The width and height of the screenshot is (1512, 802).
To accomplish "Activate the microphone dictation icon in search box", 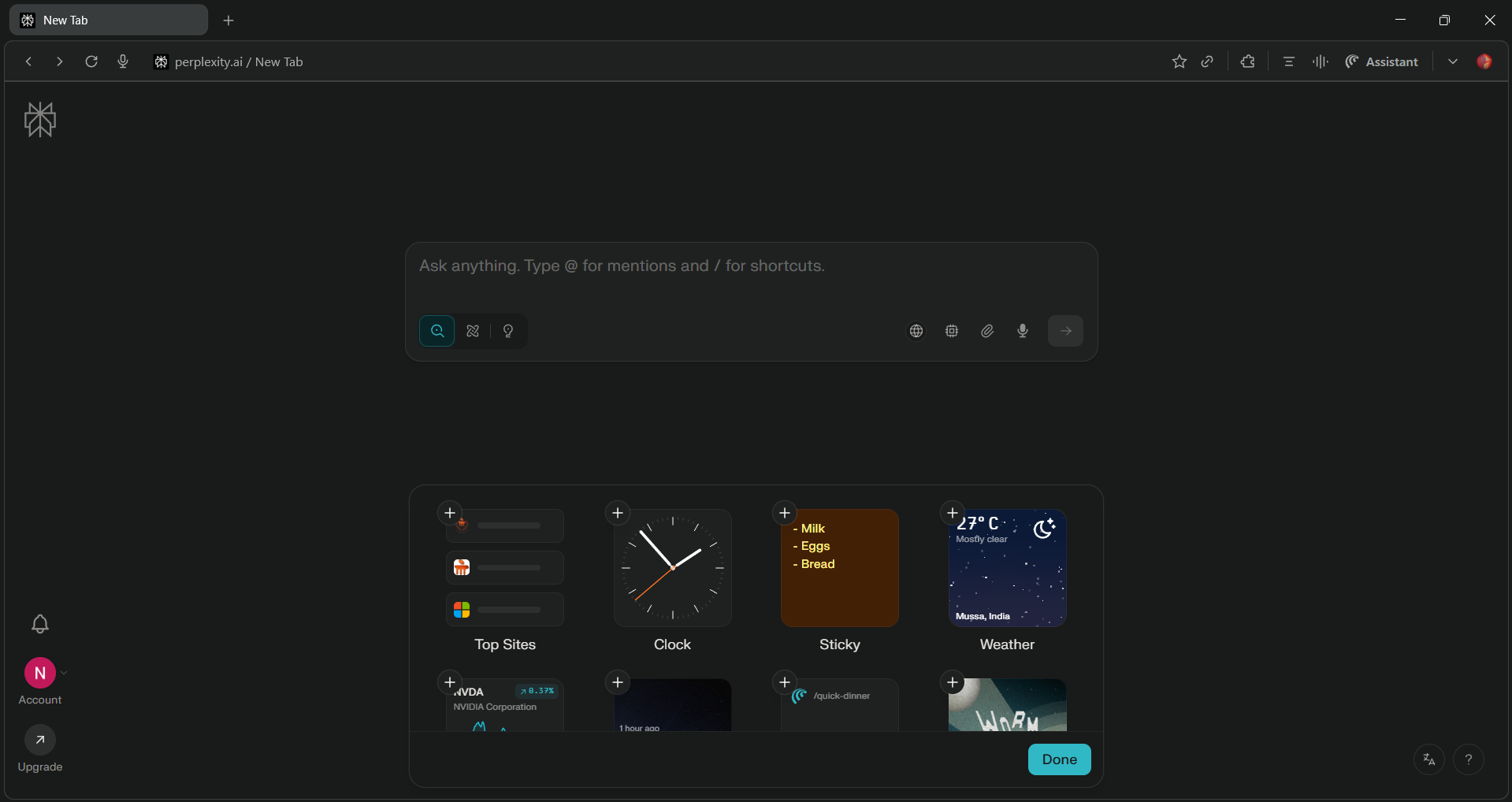I will [x=1022, y=331].
